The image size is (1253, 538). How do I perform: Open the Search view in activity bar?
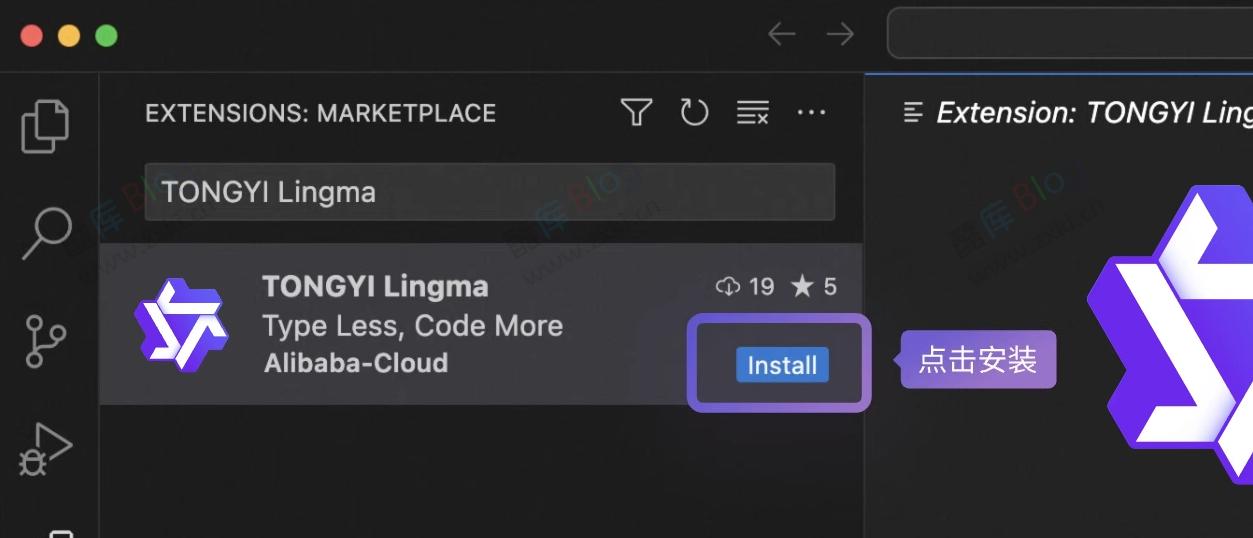point(46,232)
